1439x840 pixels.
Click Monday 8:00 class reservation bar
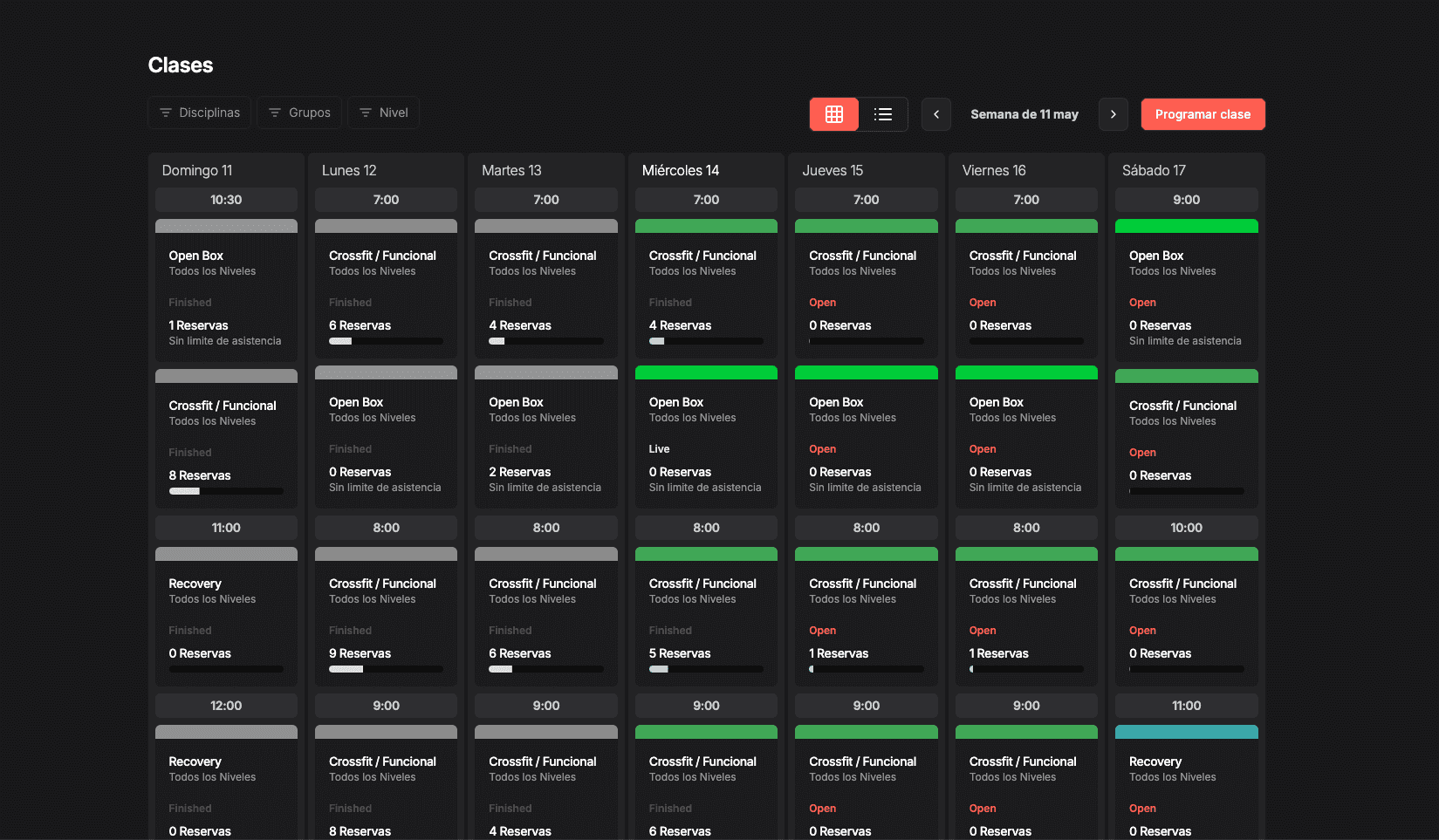tap(386, 669)
